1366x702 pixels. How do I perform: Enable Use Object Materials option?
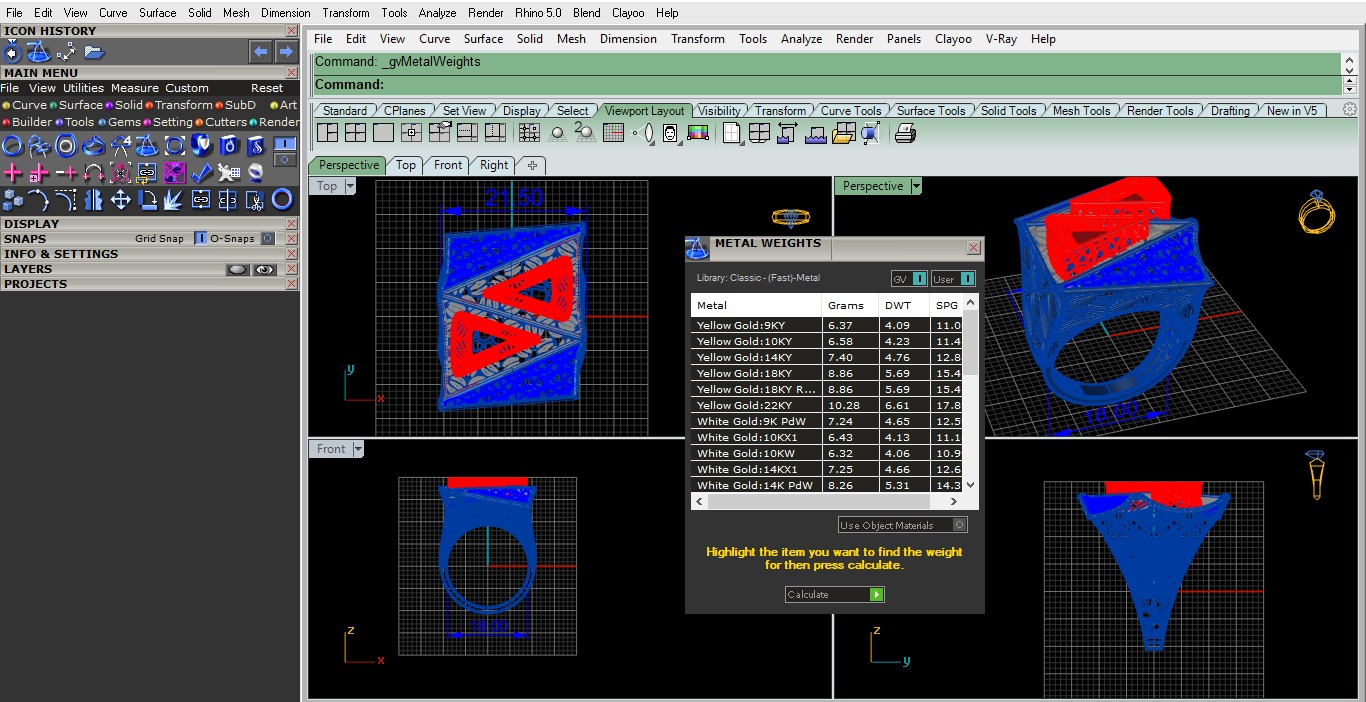coord(902,525)
